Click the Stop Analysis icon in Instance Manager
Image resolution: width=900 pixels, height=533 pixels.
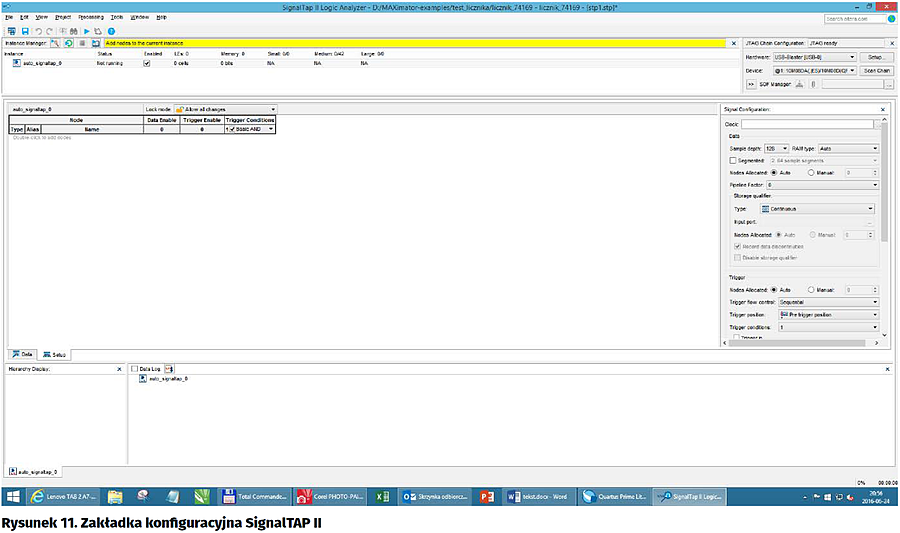[82, 44]
